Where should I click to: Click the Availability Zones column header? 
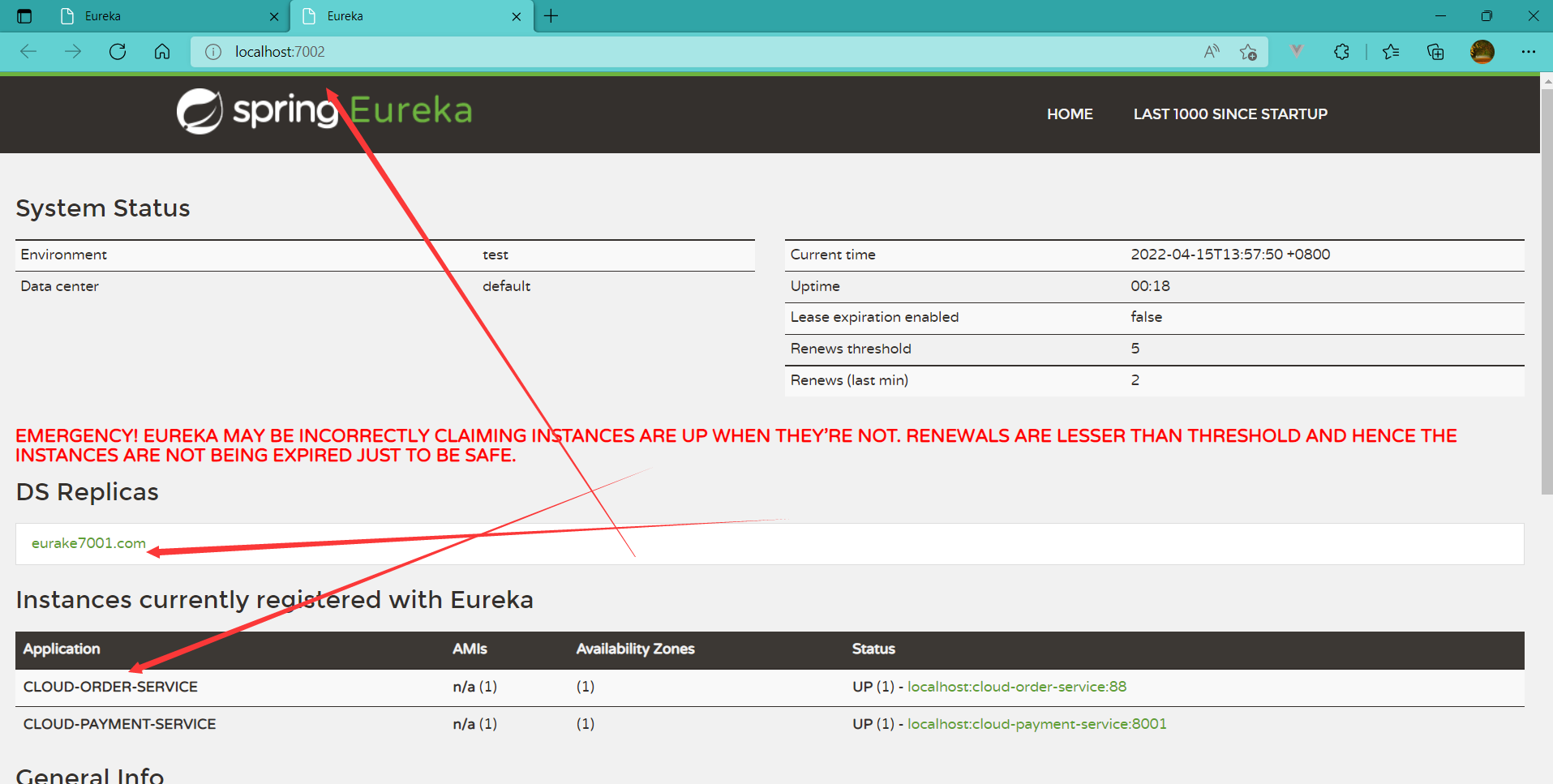pyautogui.click(x=635, y=649)
